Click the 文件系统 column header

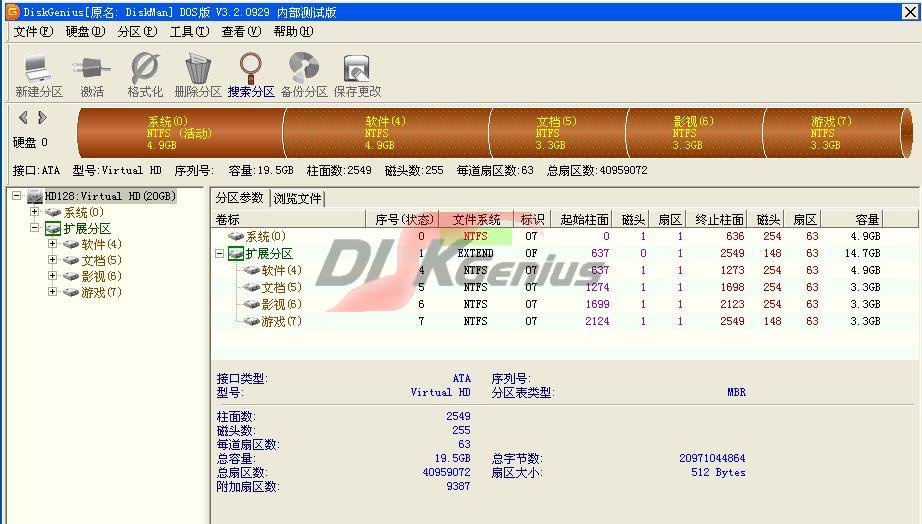[x=476, y=219]
